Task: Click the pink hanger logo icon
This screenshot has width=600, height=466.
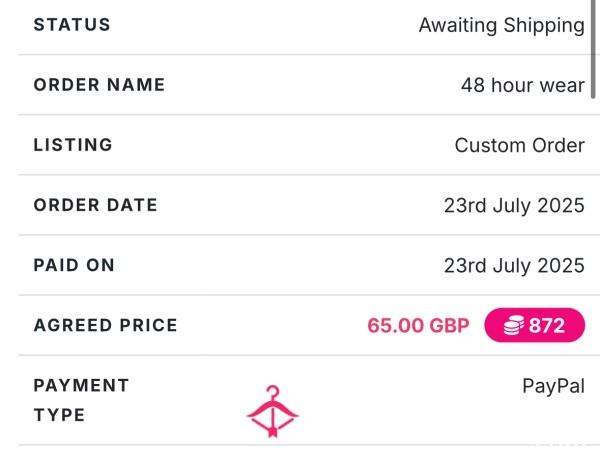Action: 272,411
